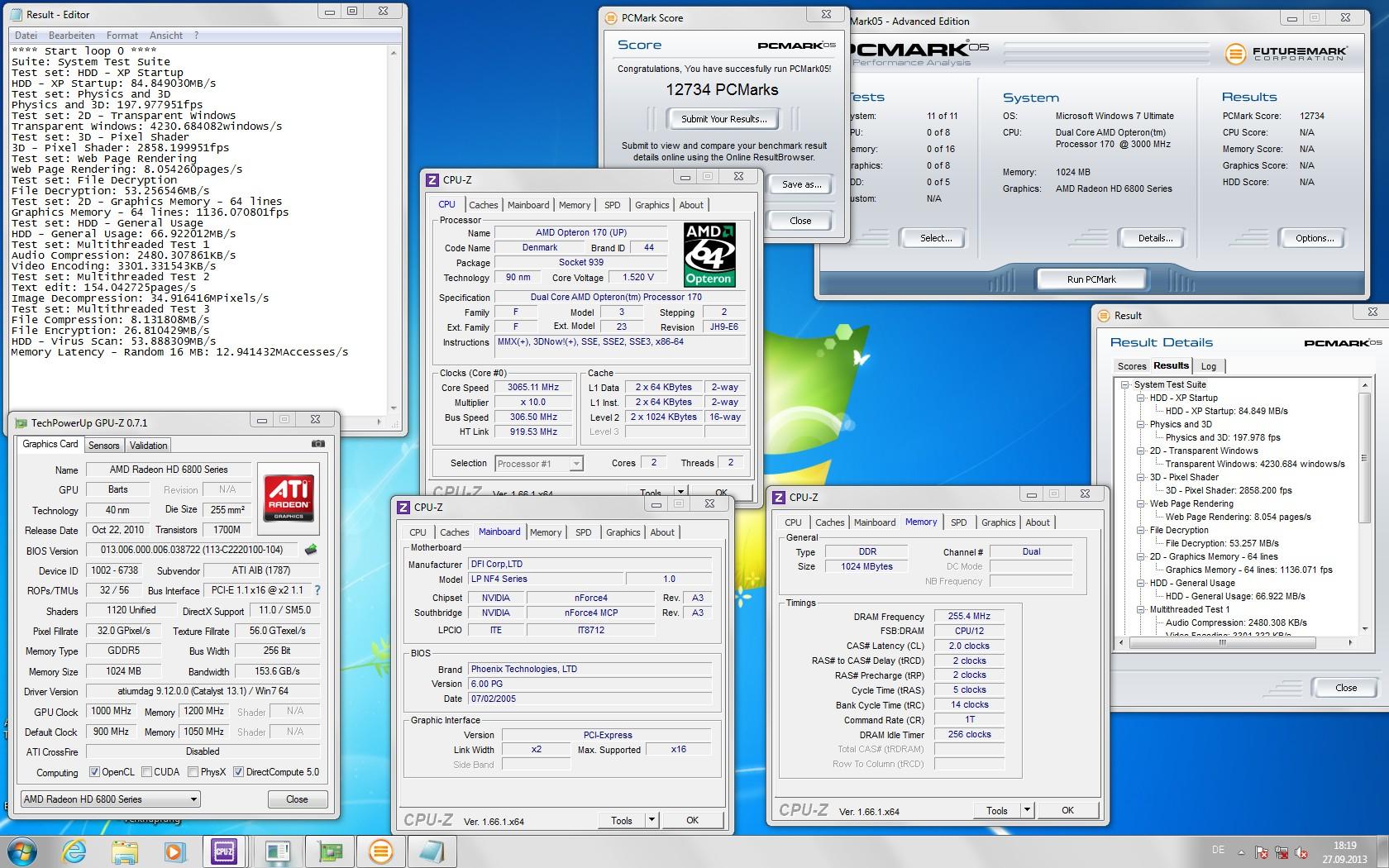
Task: Switch to CPU-Z via its taskbar icon
Action: point(224,851)
